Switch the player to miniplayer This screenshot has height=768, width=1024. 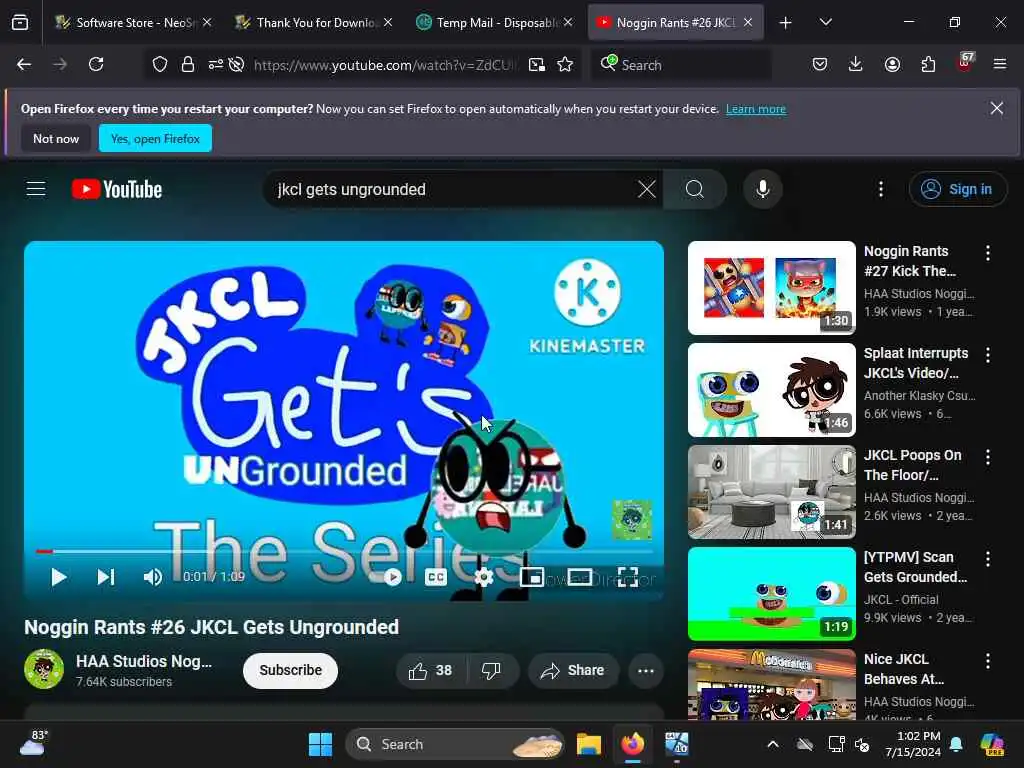532,577
